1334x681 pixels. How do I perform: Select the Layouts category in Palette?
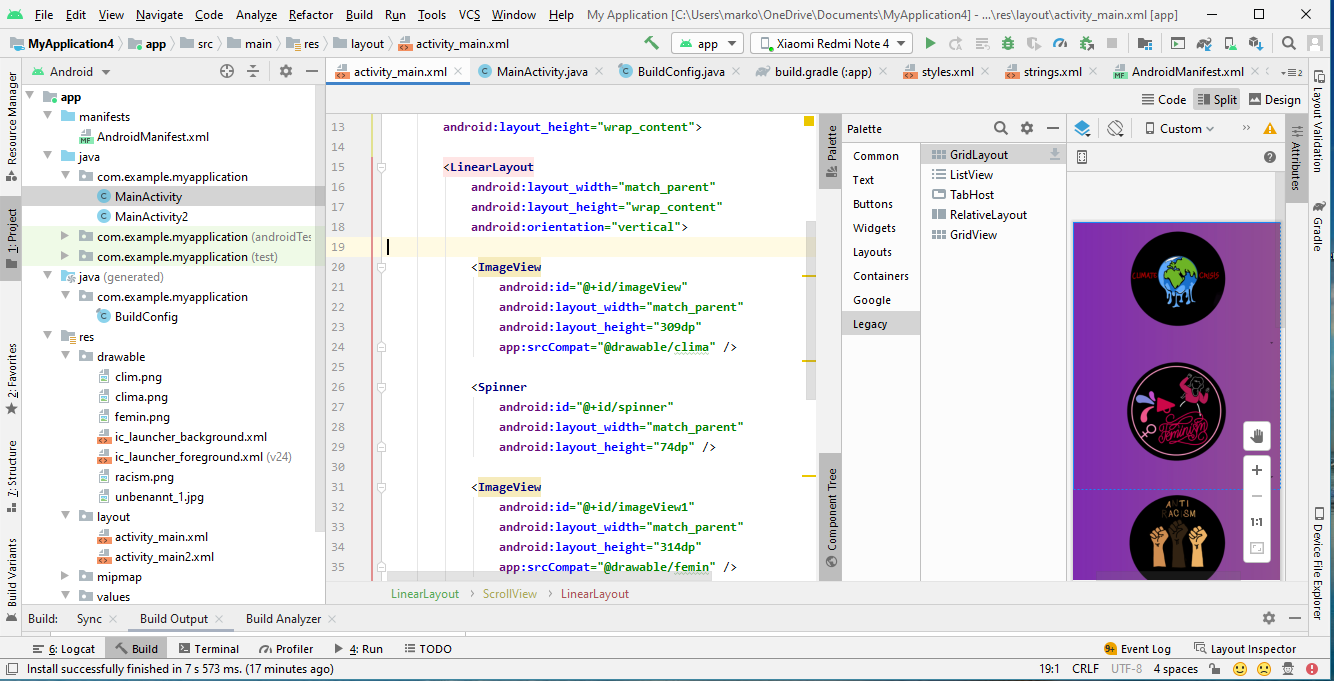[872, 252]
